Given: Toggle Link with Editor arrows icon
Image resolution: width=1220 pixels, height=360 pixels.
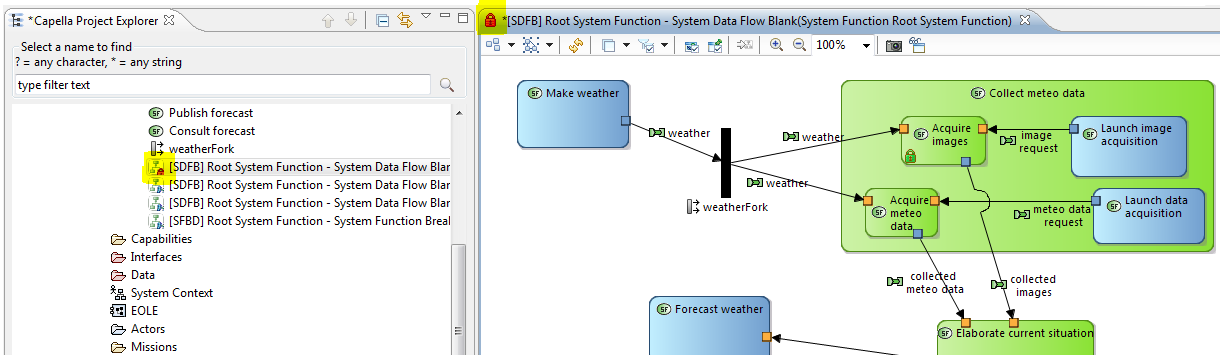Looking at the screenshot, I should click(405, 19).
